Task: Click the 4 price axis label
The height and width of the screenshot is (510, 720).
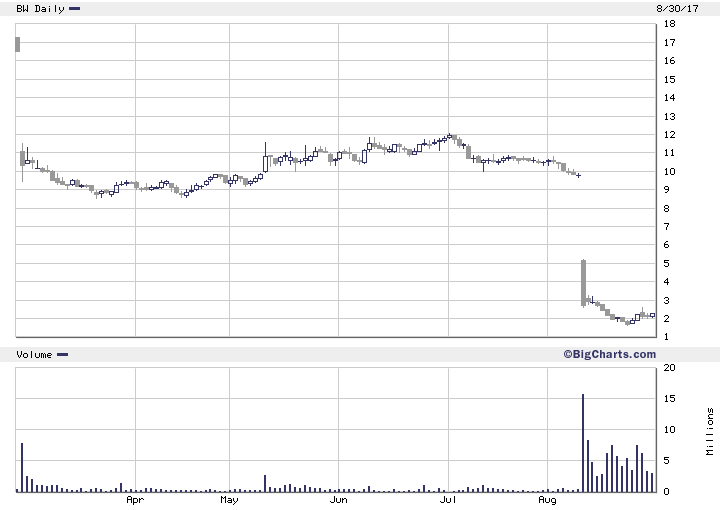Action: pyautogui.click(x=667, y=281)
